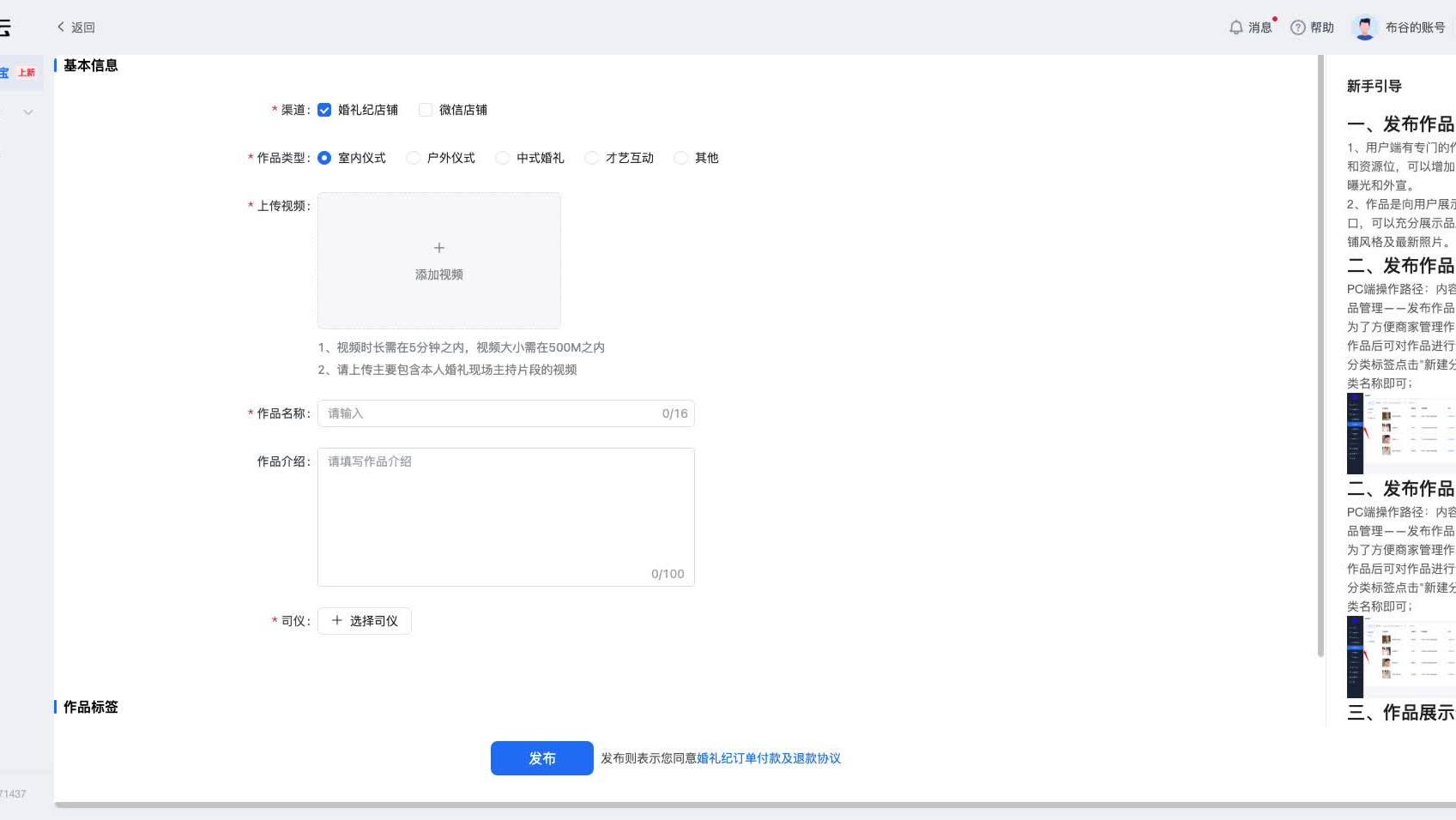Screen dimensions: 1456x820
Task: Open help via the question mark icon
Action: (x=1298, y=27)
